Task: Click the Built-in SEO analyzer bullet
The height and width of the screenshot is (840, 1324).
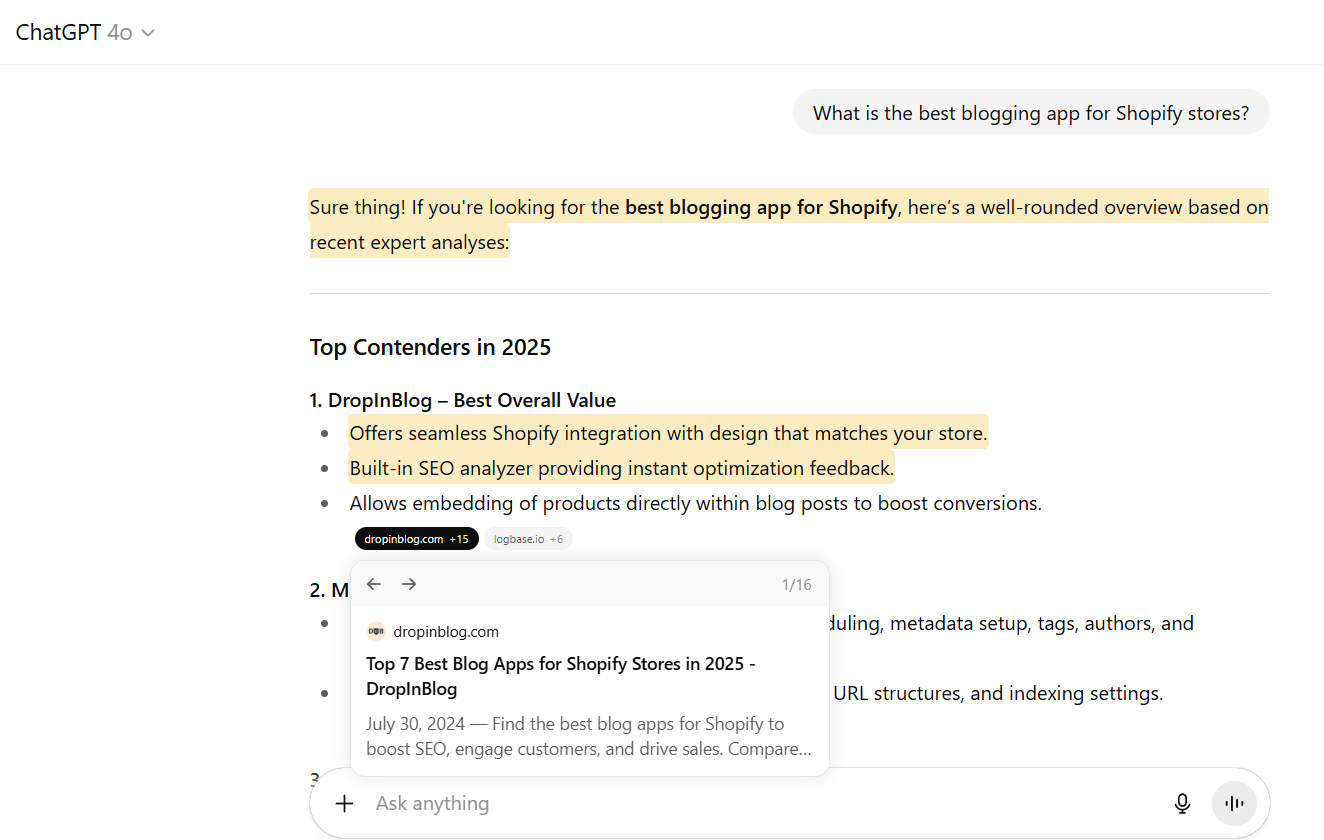Action: (x=621, y=468)
